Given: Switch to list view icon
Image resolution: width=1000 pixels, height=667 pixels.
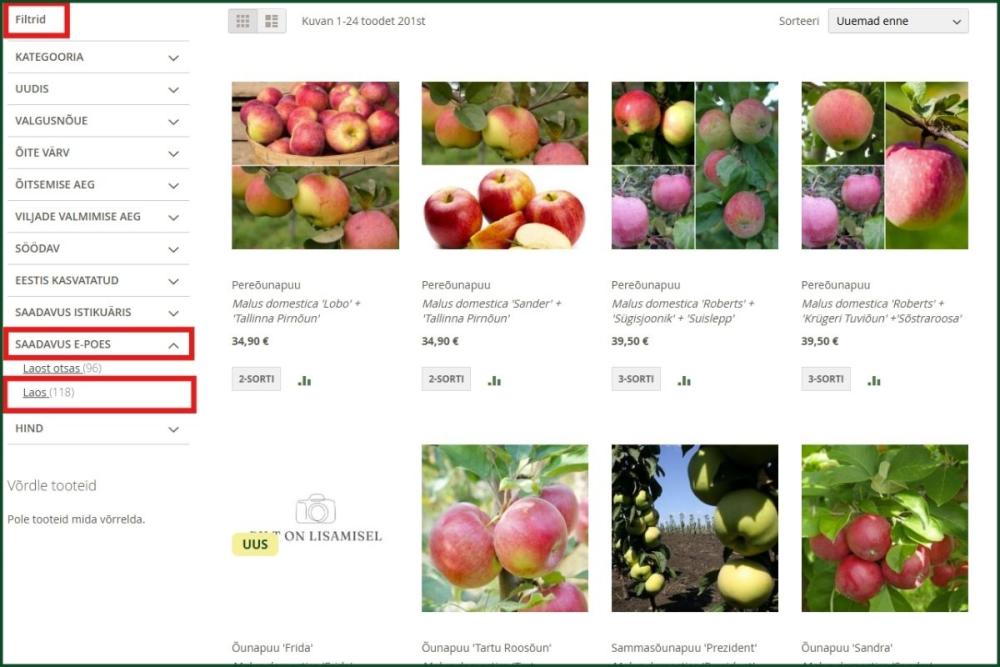Looking at the screenshot, I should coord(272,21).
